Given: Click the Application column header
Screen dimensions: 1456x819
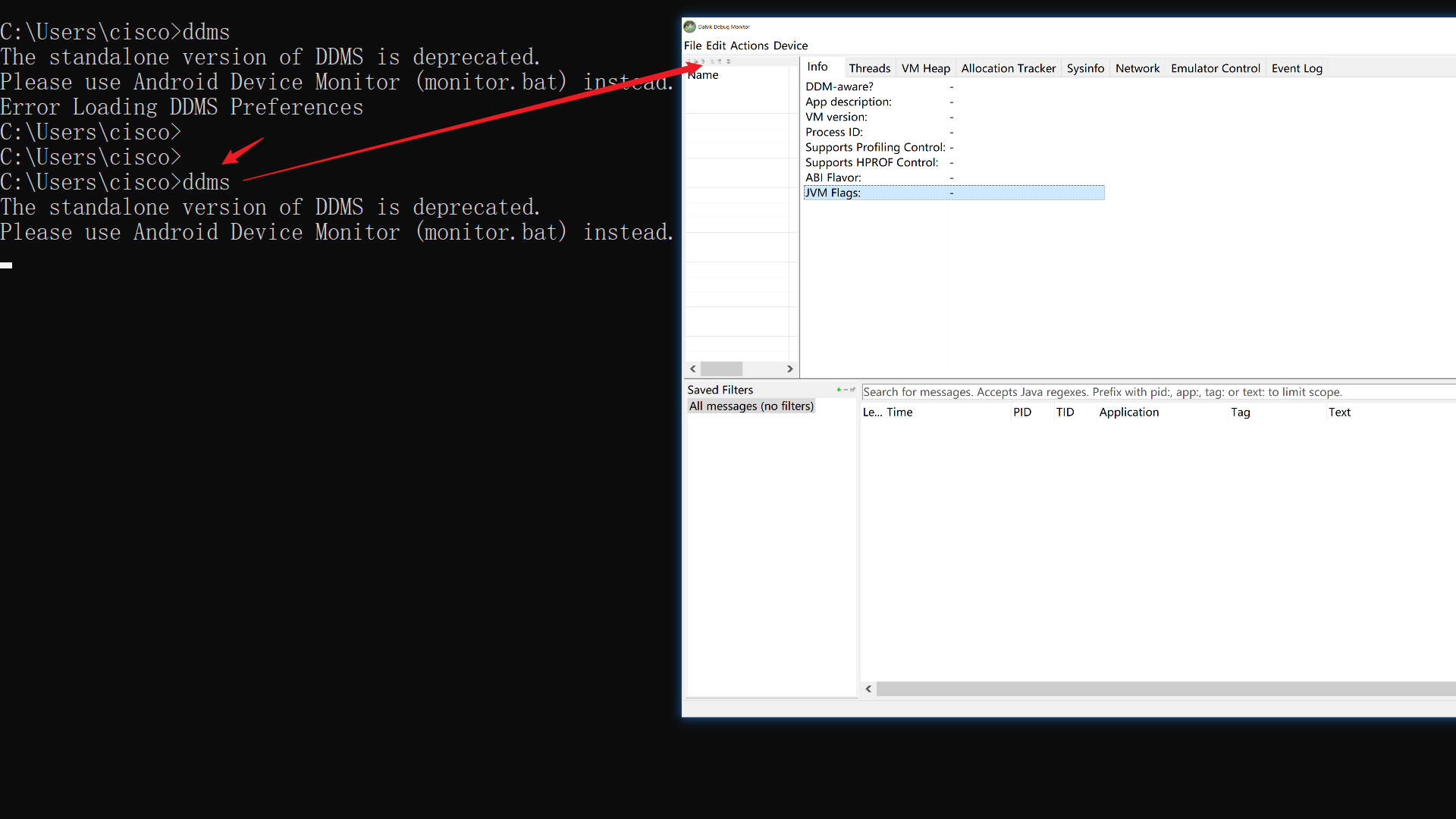Looking at the screenshot, I should (x=1128, y=413).
